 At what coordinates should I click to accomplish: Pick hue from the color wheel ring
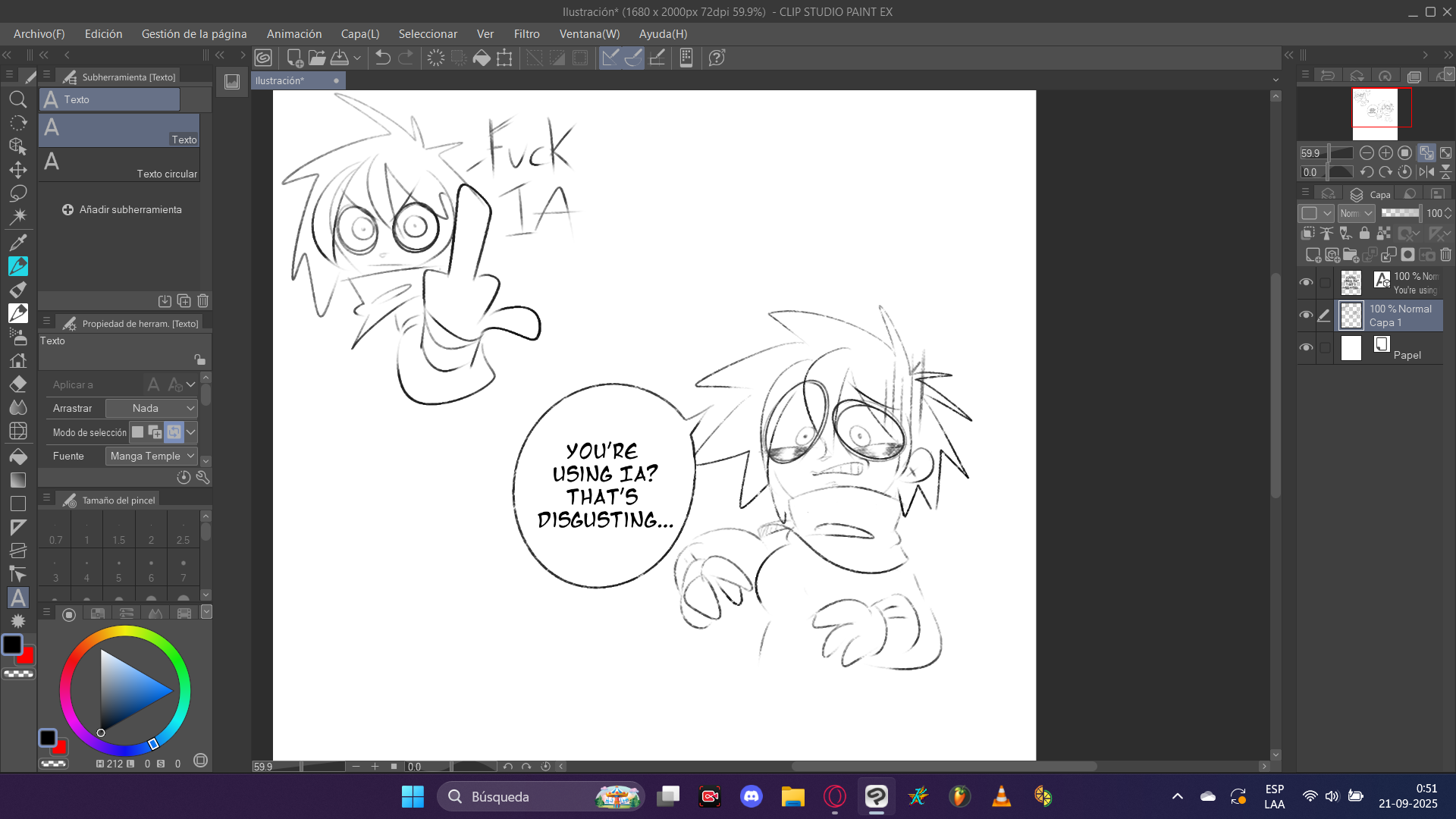pyautogui.click(x=125, y=630)
